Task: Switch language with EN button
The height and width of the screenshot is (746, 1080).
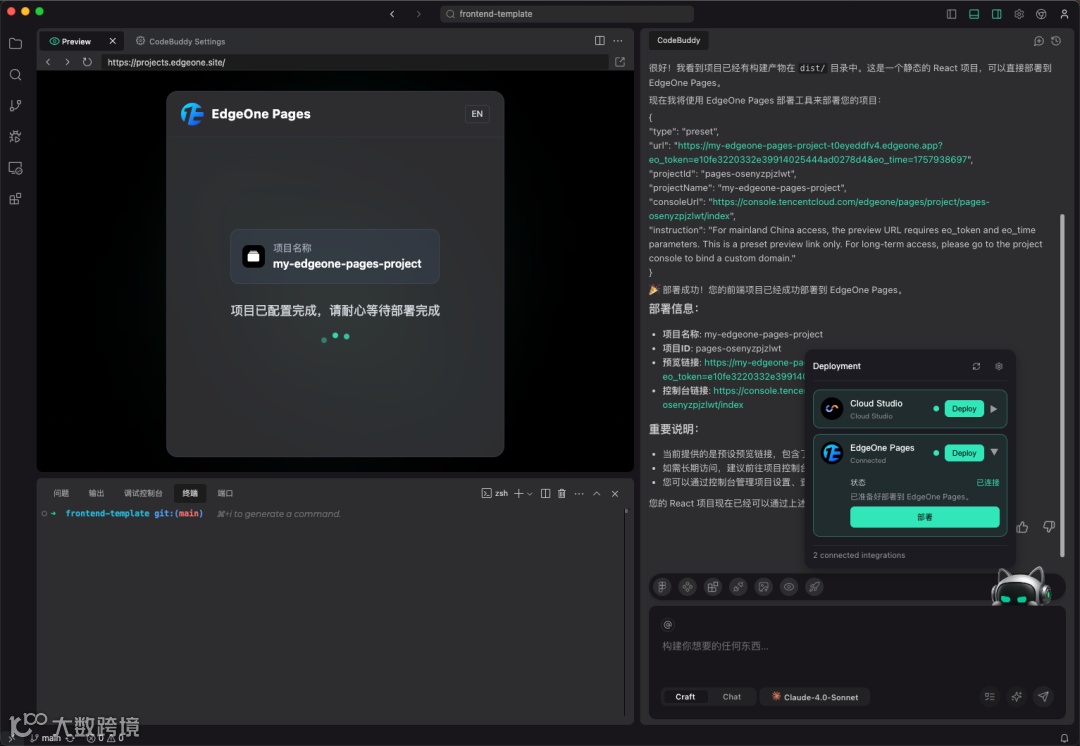Action: tap(477, 114)
